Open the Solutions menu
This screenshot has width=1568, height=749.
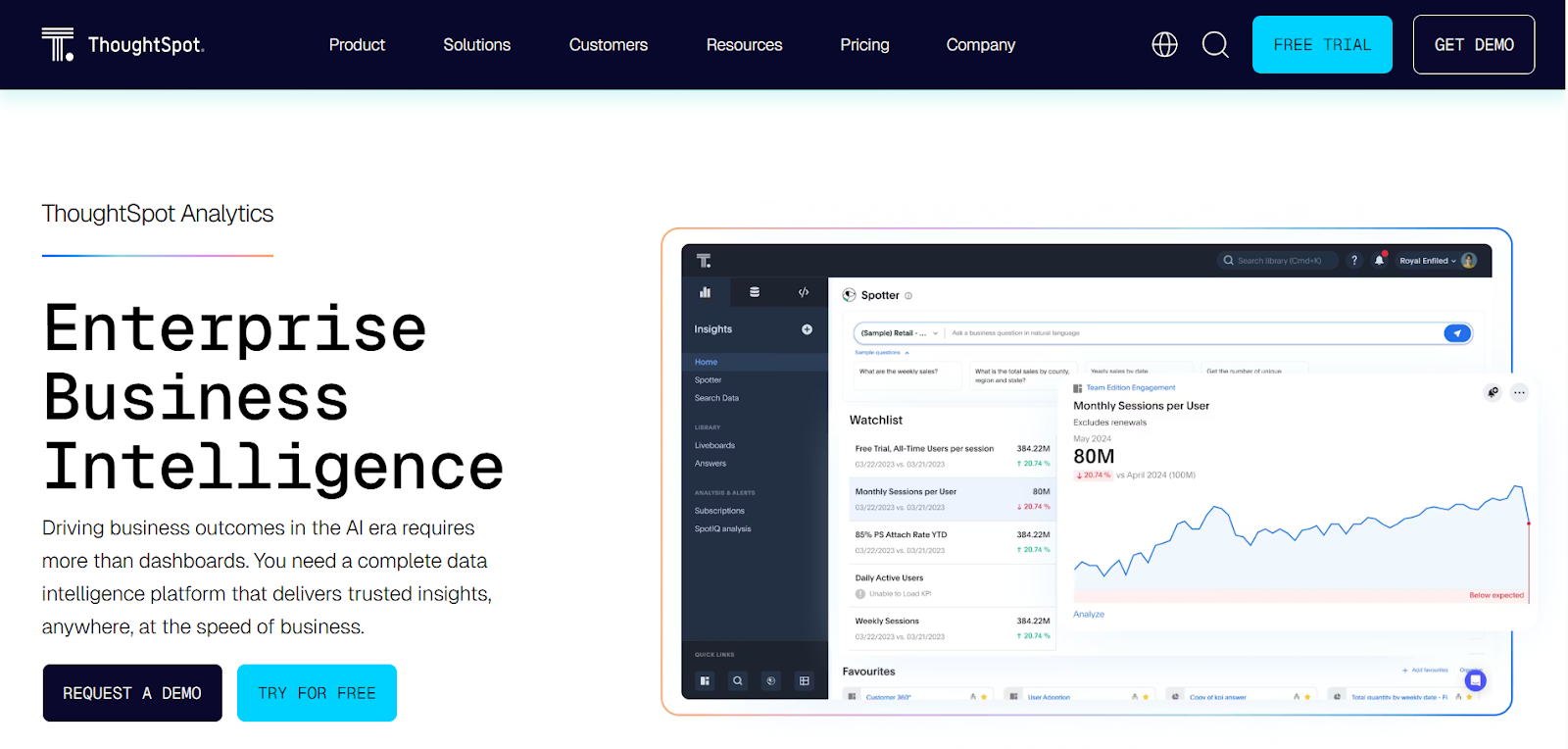click(476, 45)
